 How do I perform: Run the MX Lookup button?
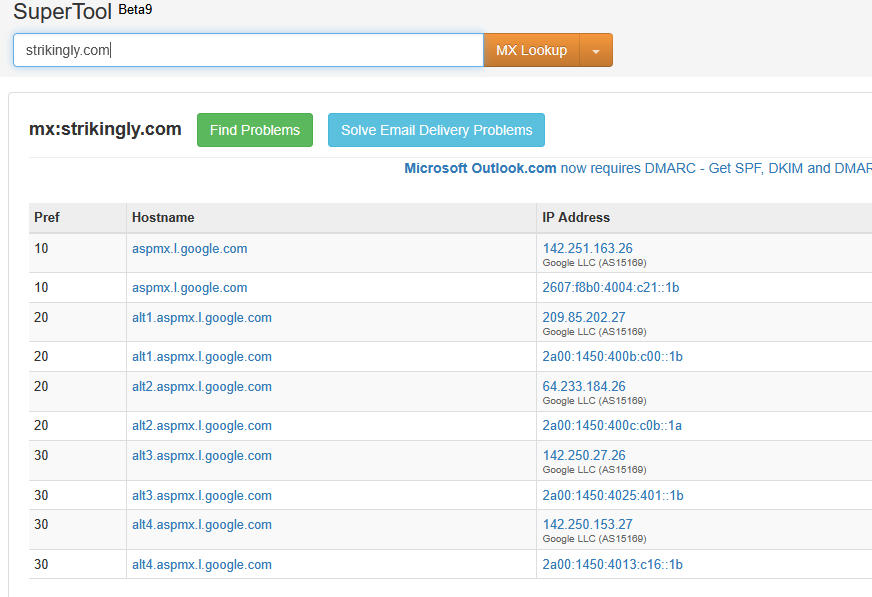532,50
